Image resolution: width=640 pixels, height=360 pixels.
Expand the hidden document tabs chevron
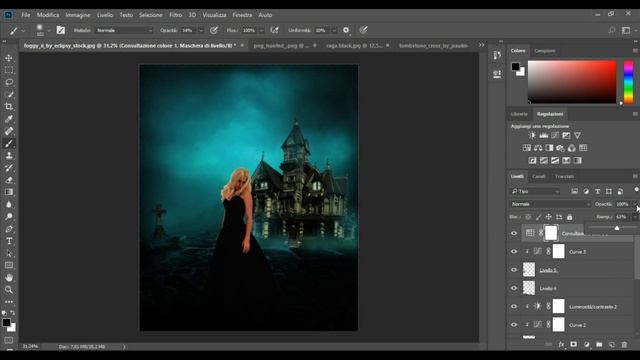tap(482, 45)
